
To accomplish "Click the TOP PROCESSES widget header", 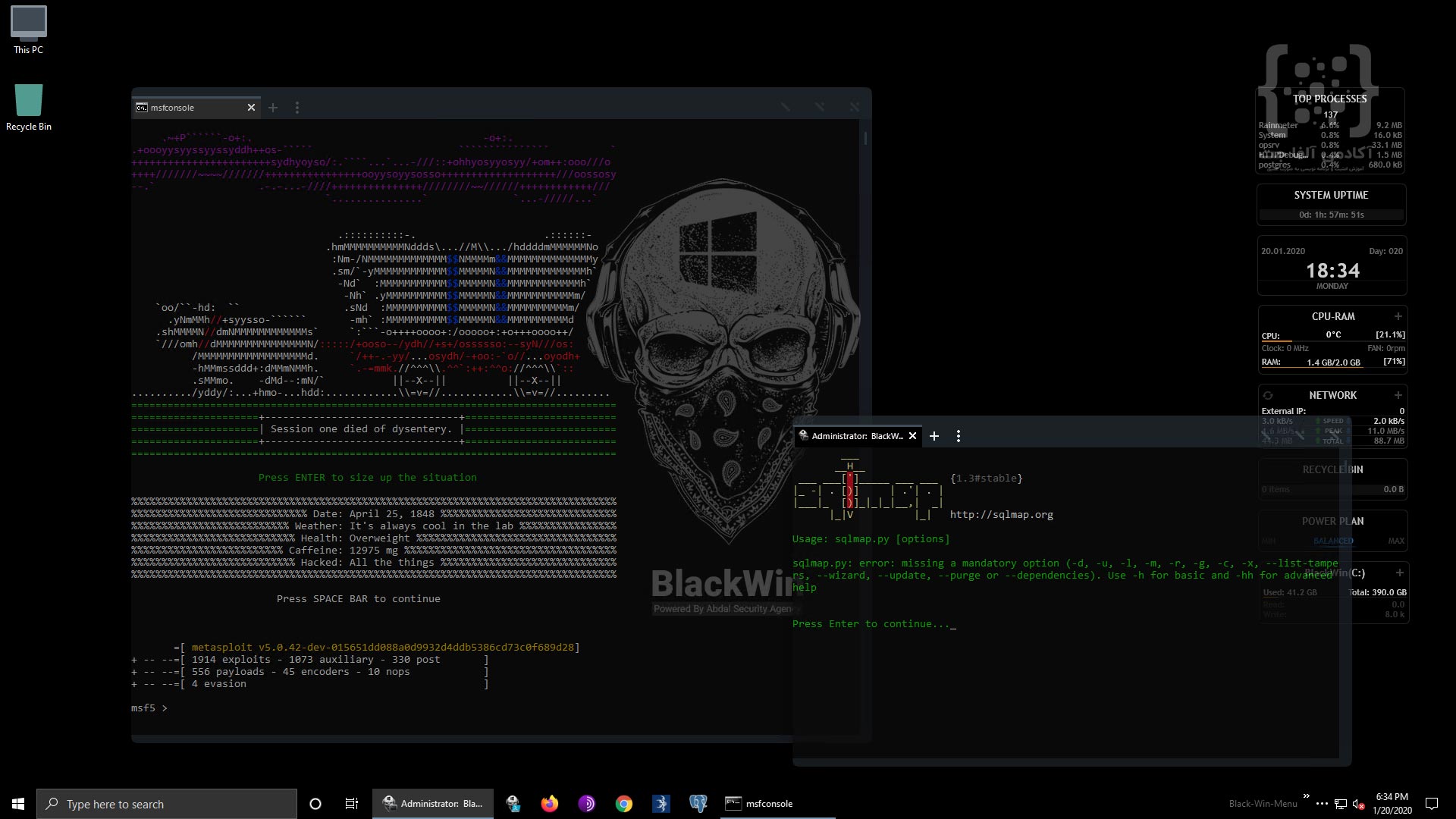I will coord(1330,99).
